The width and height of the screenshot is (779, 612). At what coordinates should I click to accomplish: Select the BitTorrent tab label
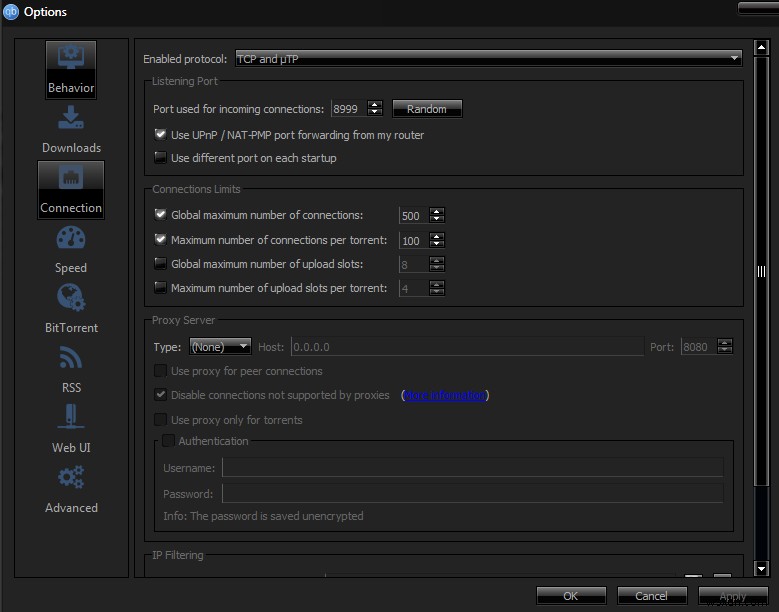(x=71, y=328)
